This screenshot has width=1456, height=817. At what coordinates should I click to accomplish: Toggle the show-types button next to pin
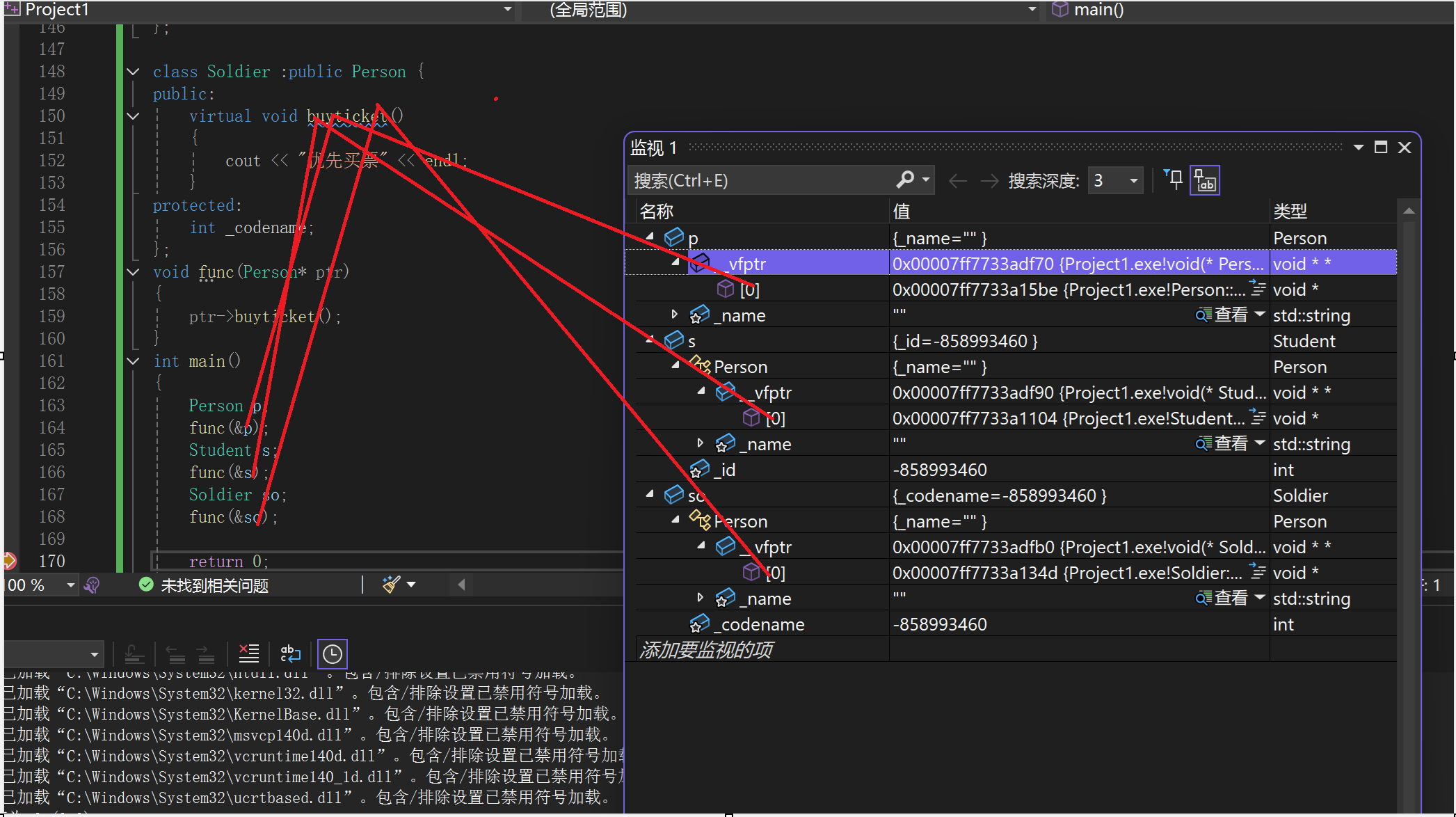(1204, 181)
